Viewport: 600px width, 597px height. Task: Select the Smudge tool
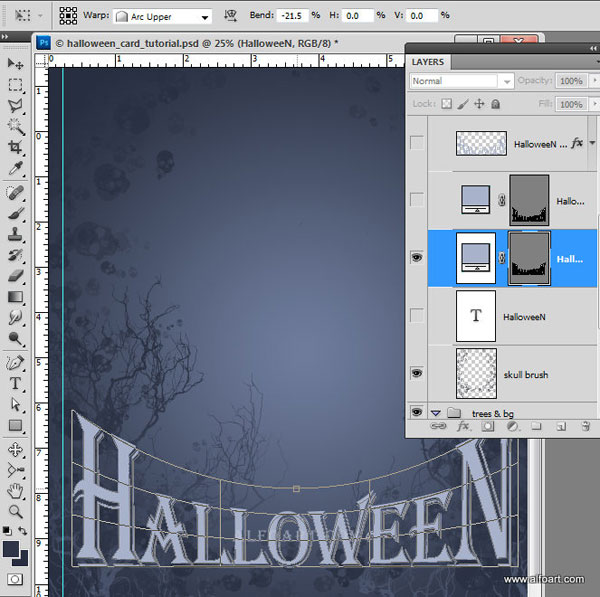pos(15,317)
